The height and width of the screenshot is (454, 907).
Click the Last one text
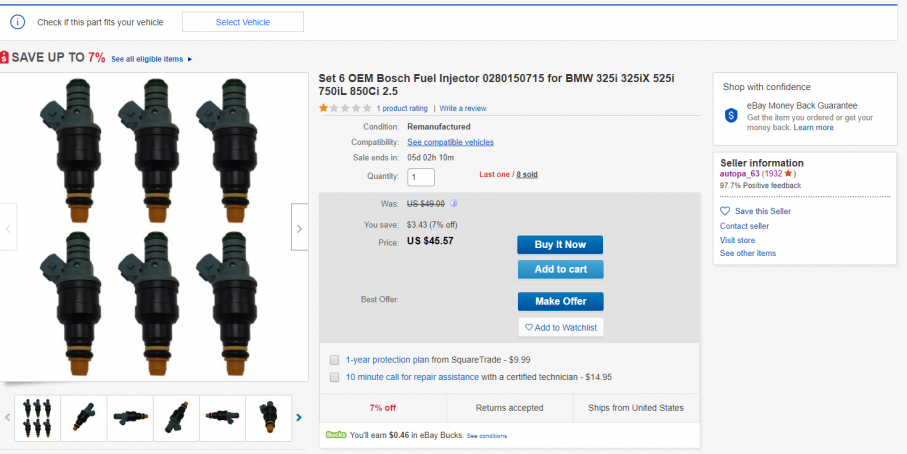pos(495,174)
